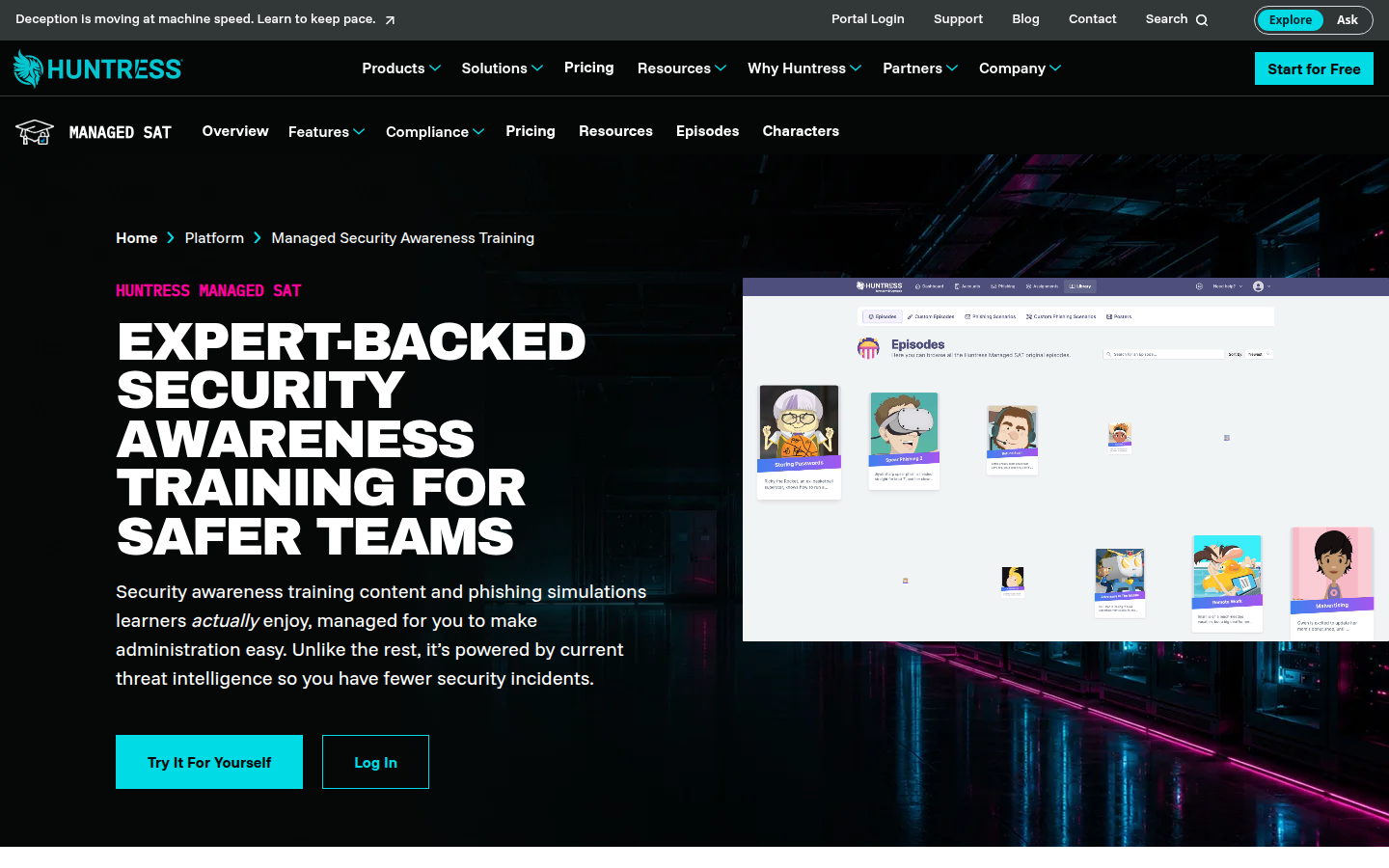Click the Home breadcrumb link
The width and height of the screenshot is (1389, 868).
[x=137, y=238]
